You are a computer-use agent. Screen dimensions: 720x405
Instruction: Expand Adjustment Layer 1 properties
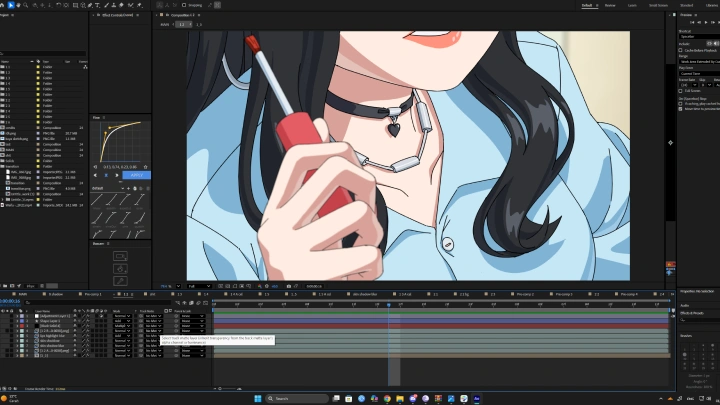[x=17, y=316]
